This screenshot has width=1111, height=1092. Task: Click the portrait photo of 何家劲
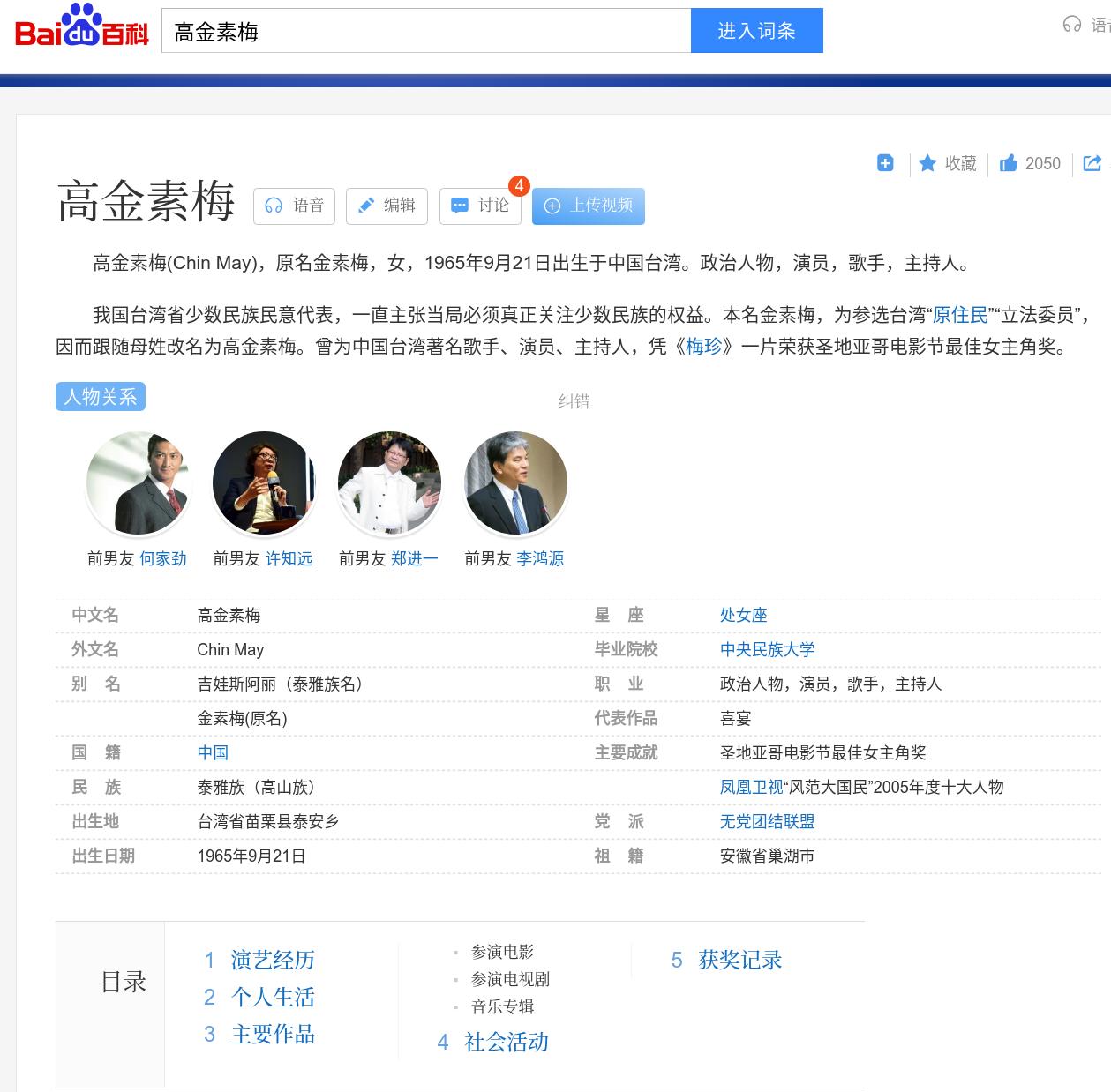coord(138,482)
